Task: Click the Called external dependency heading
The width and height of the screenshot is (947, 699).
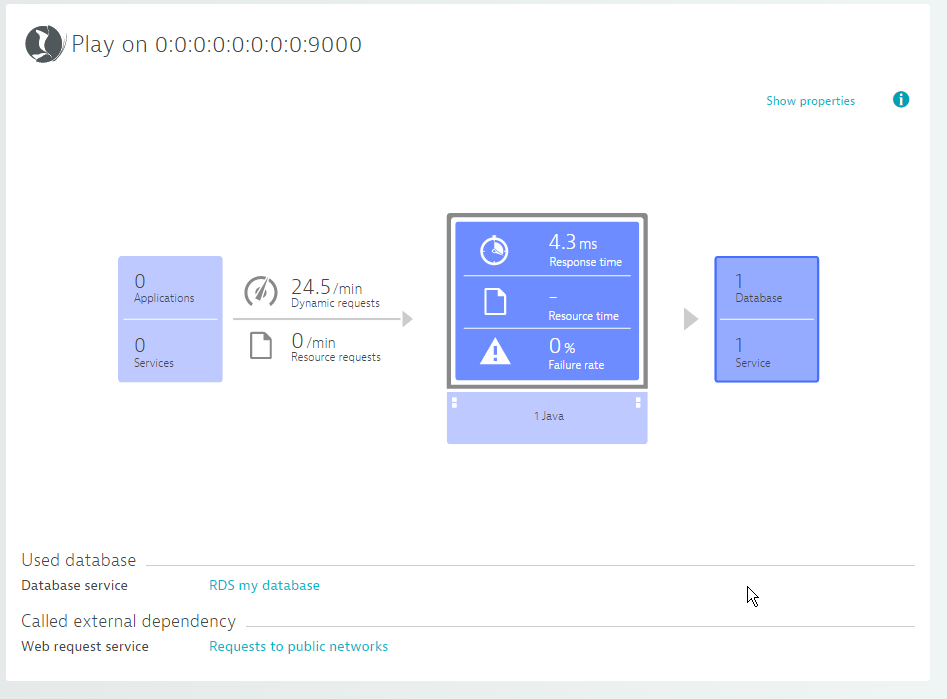Action: (x=129, y=621)
